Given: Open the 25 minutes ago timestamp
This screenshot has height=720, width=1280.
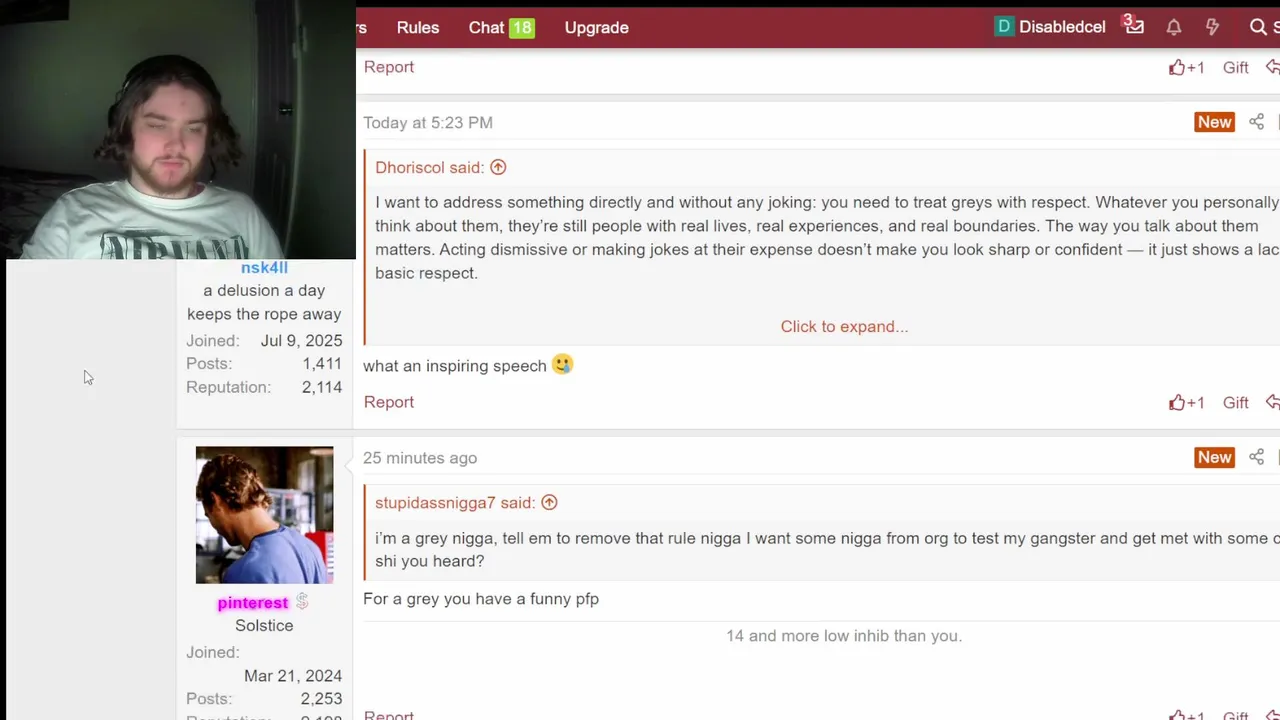Looking at the screenshot, I should click(420, 458).
